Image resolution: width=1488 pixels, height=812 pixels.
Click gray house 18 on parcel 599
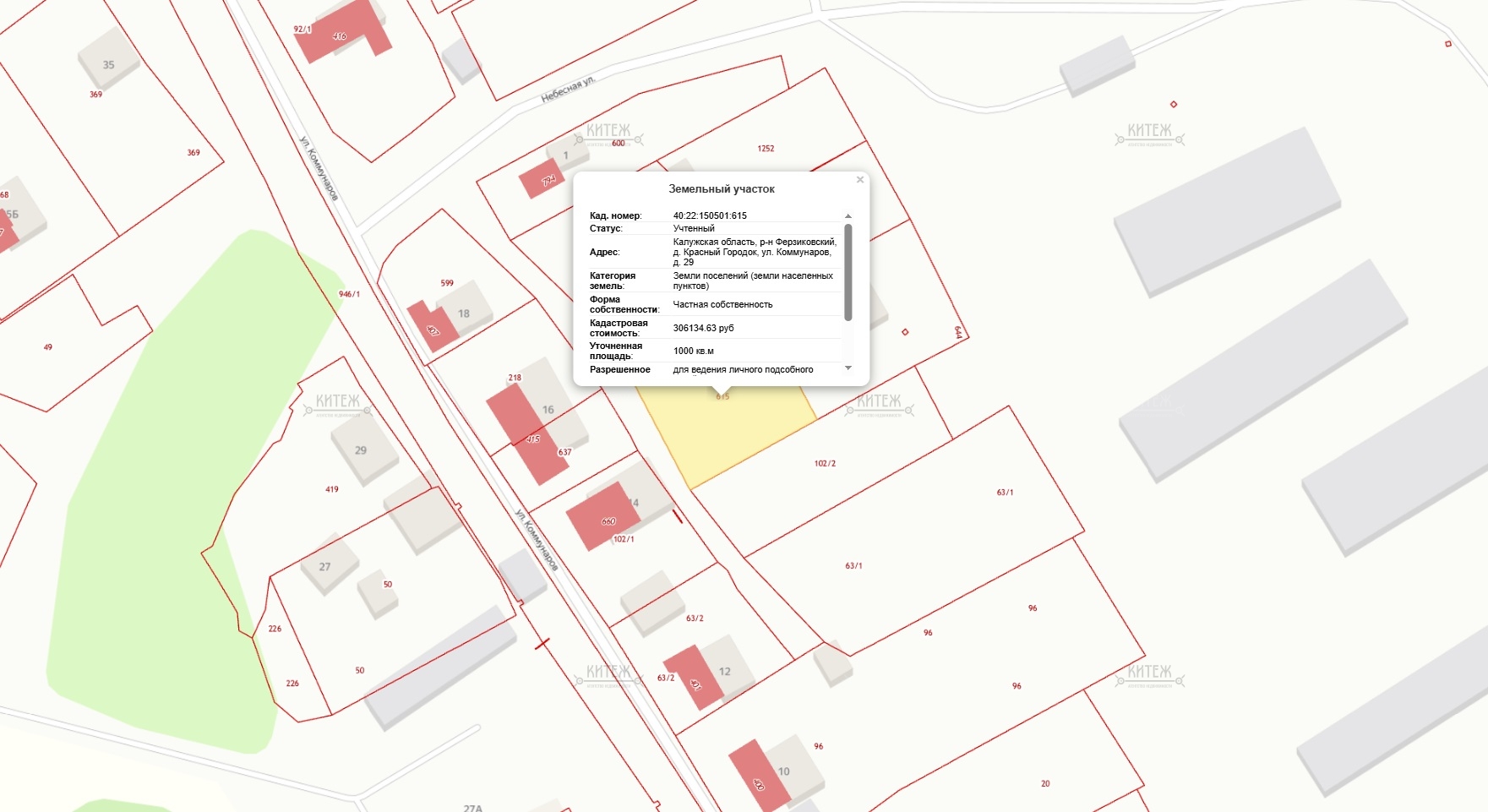point(464,313)
